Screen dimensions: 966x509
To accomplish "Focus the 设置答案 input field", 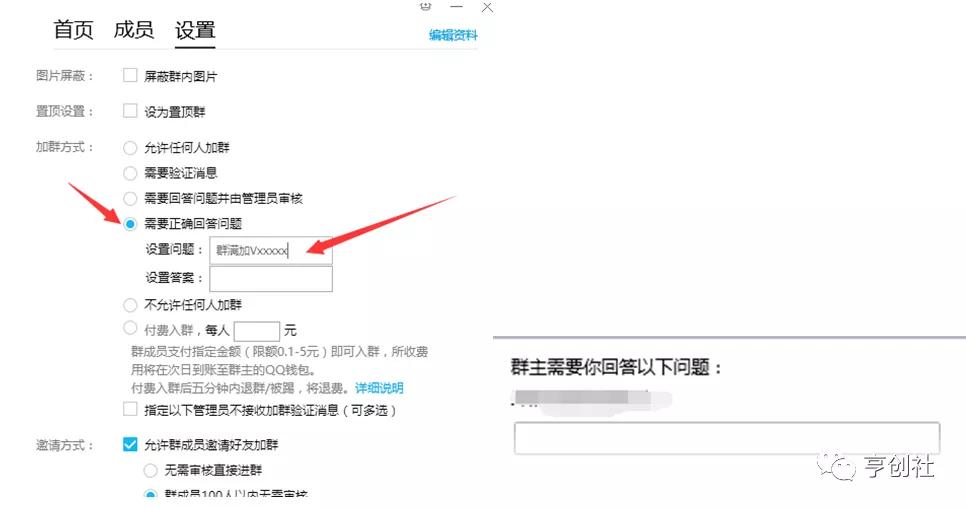I will (x=271, y=279).
